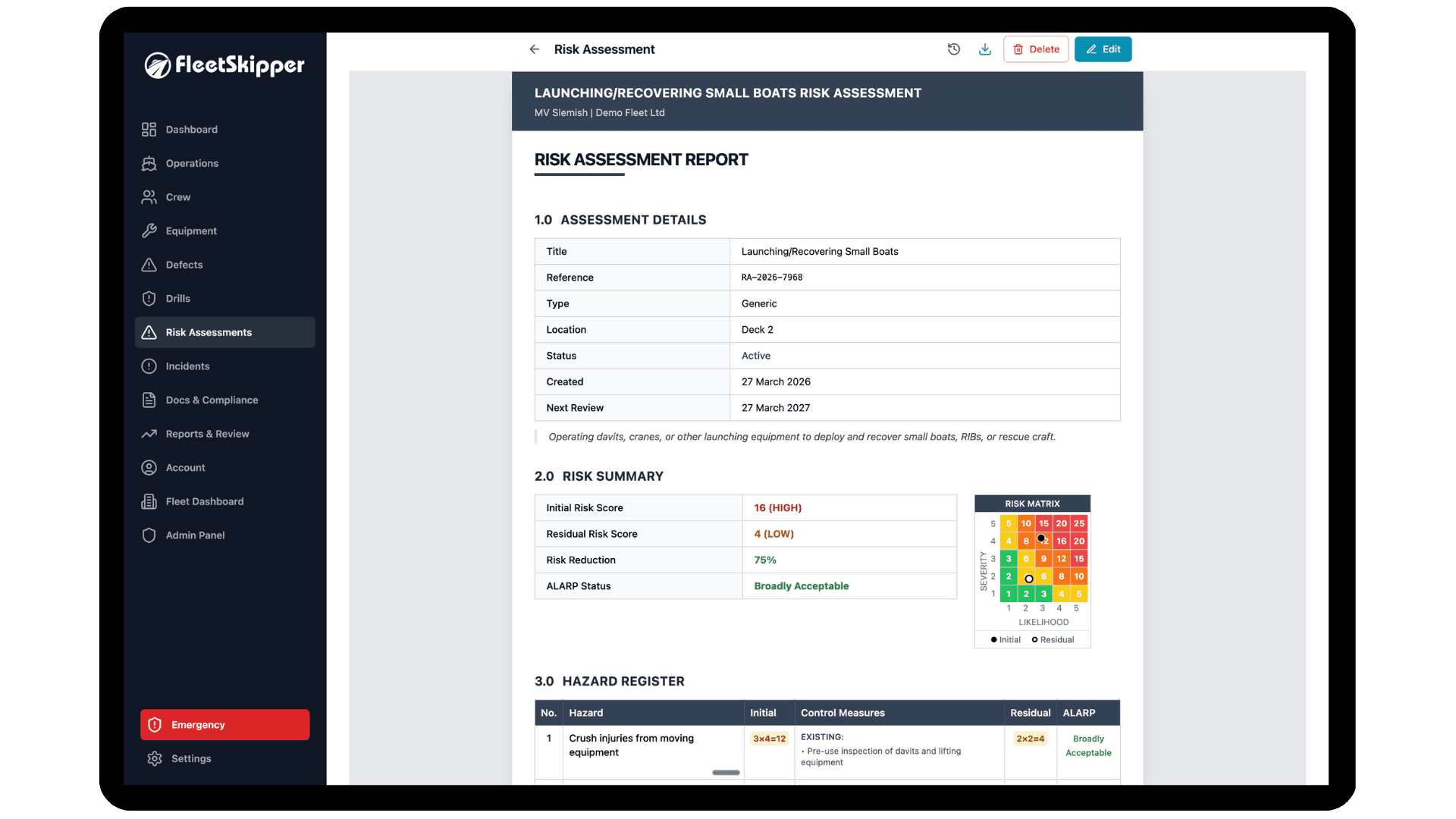Click the horizontal scrollbar handle in hazard table
Image resolution: width=1456 pixels, height=819 pixels.
coord(726,773)
